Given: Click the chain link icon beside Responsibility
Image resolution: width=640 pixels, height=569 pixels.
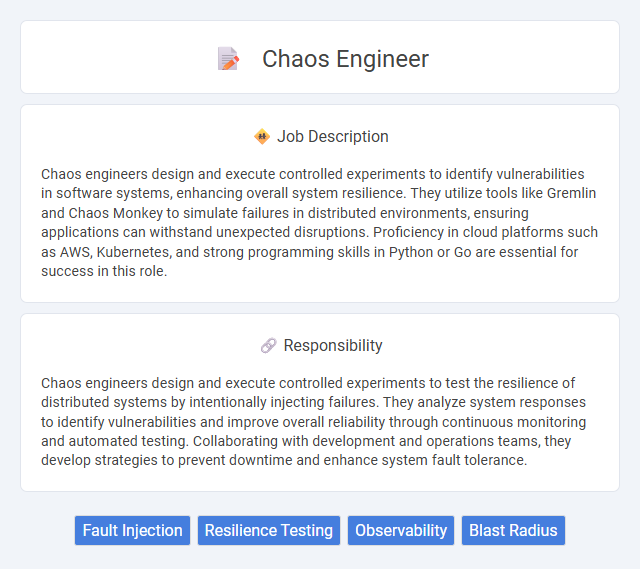Looking at the screenshot, I should [x=269, y=345].
